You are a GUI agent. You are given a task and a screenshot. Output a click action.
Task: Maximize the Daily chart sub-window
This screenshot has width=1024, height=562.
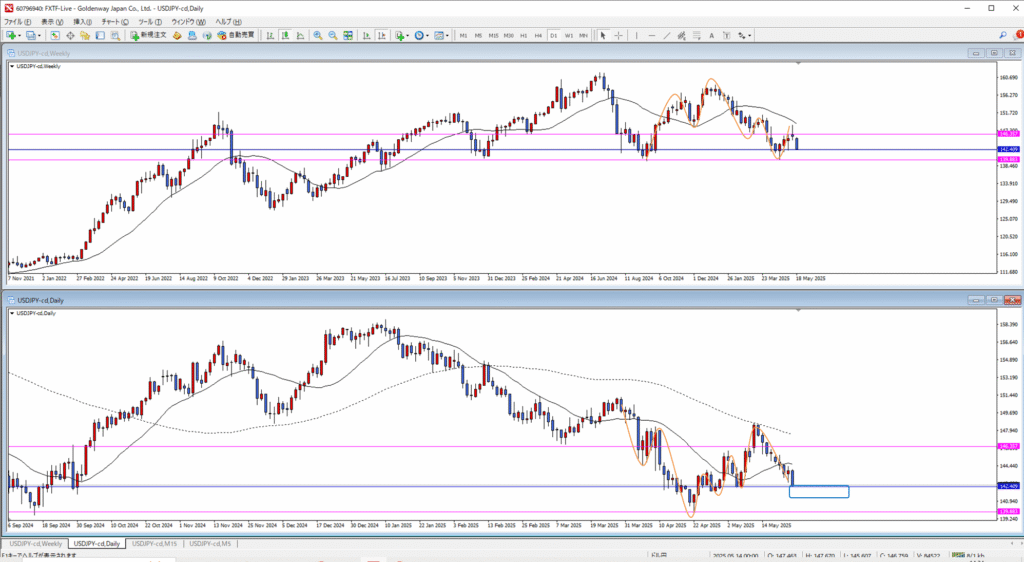(994, 300)
